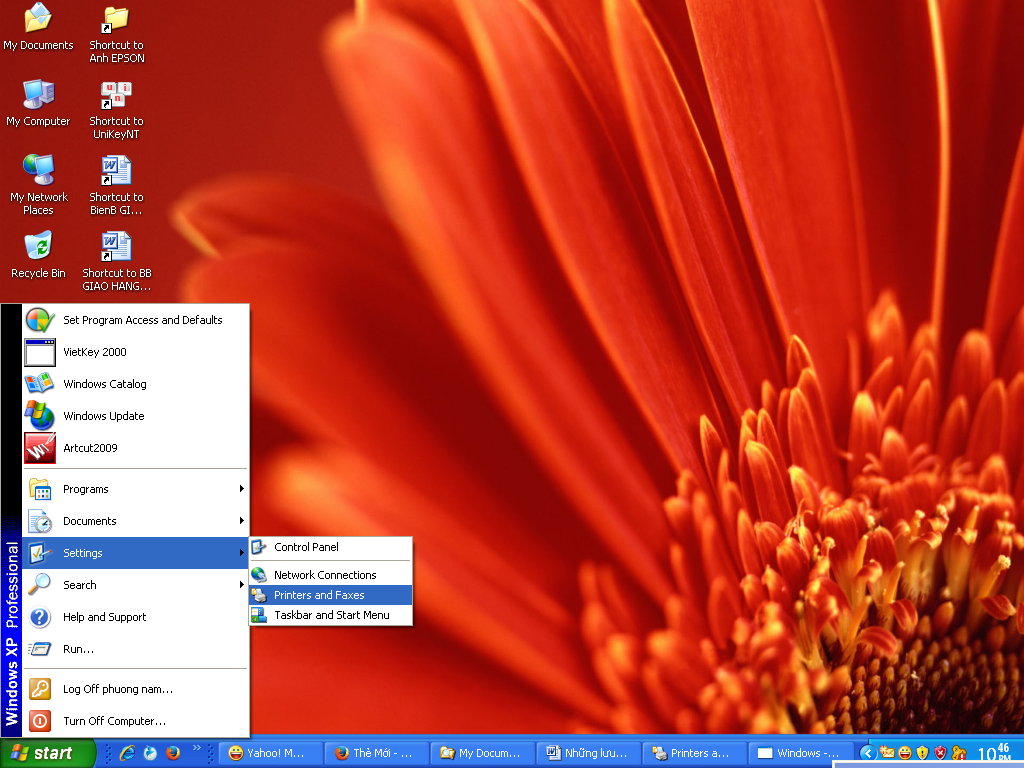Open Control Panel from Settings submenu
Image resolution: width=1024 pixels, height=768 pixels.
tap(331, 547)
